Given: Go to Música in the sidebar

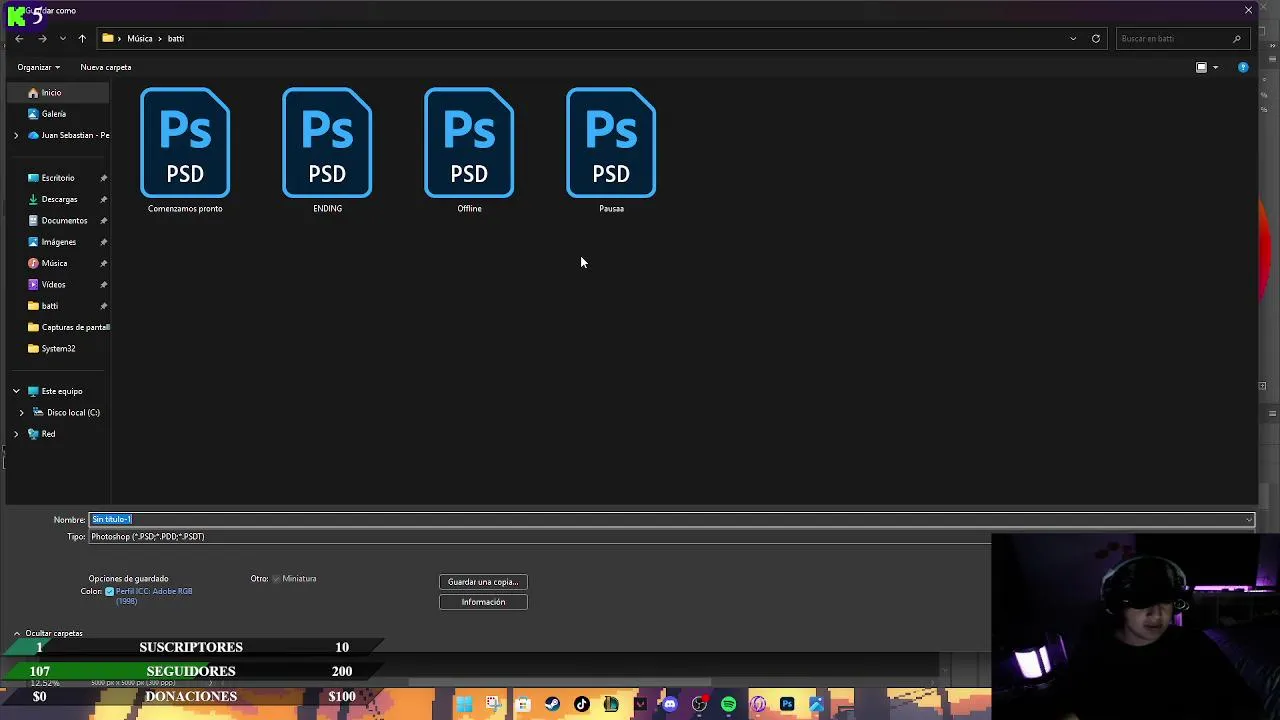Looking at the screenshot, I should click(54, 263).
